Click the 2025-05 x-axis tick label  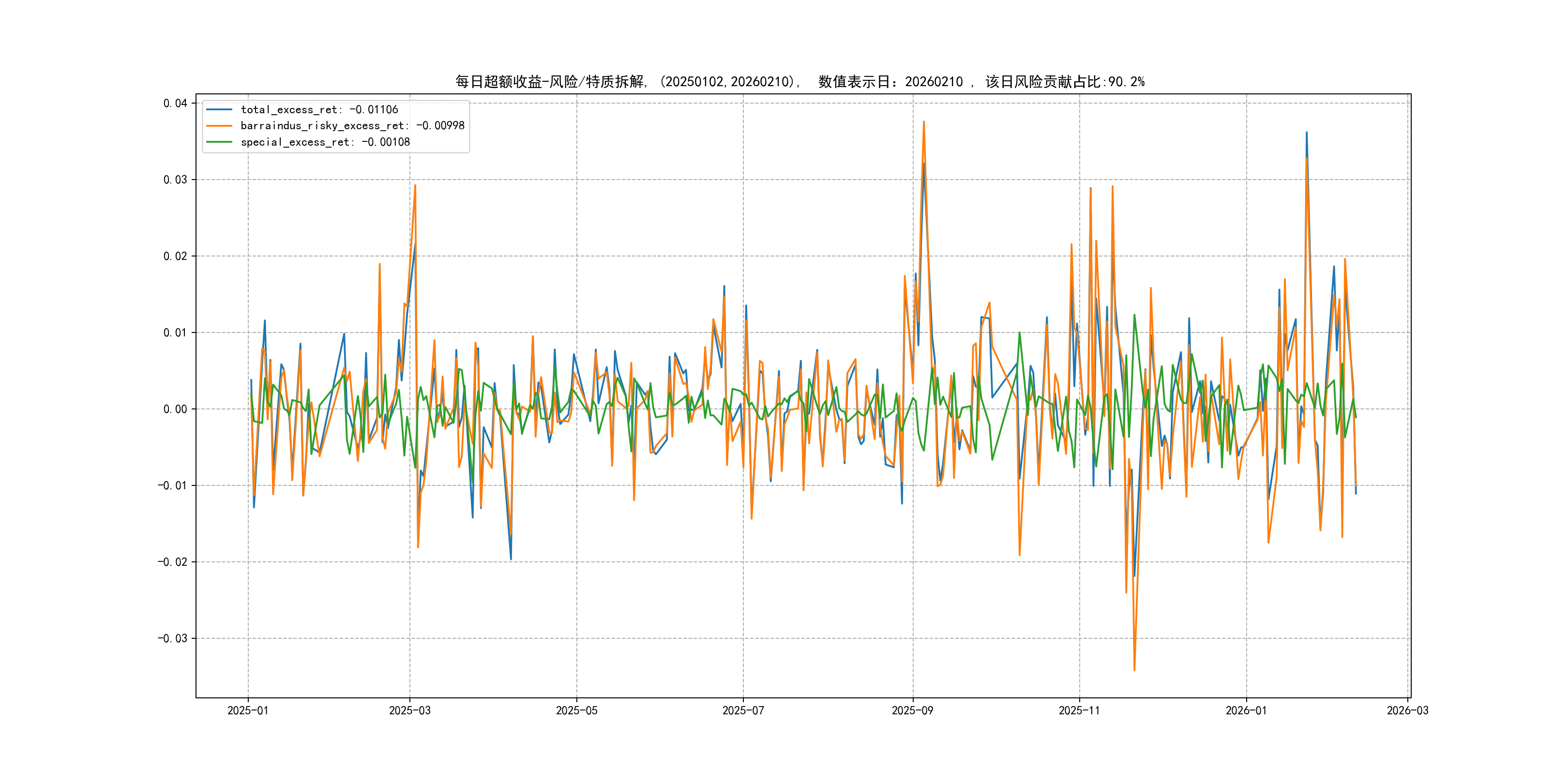click(x=576, y=710)
